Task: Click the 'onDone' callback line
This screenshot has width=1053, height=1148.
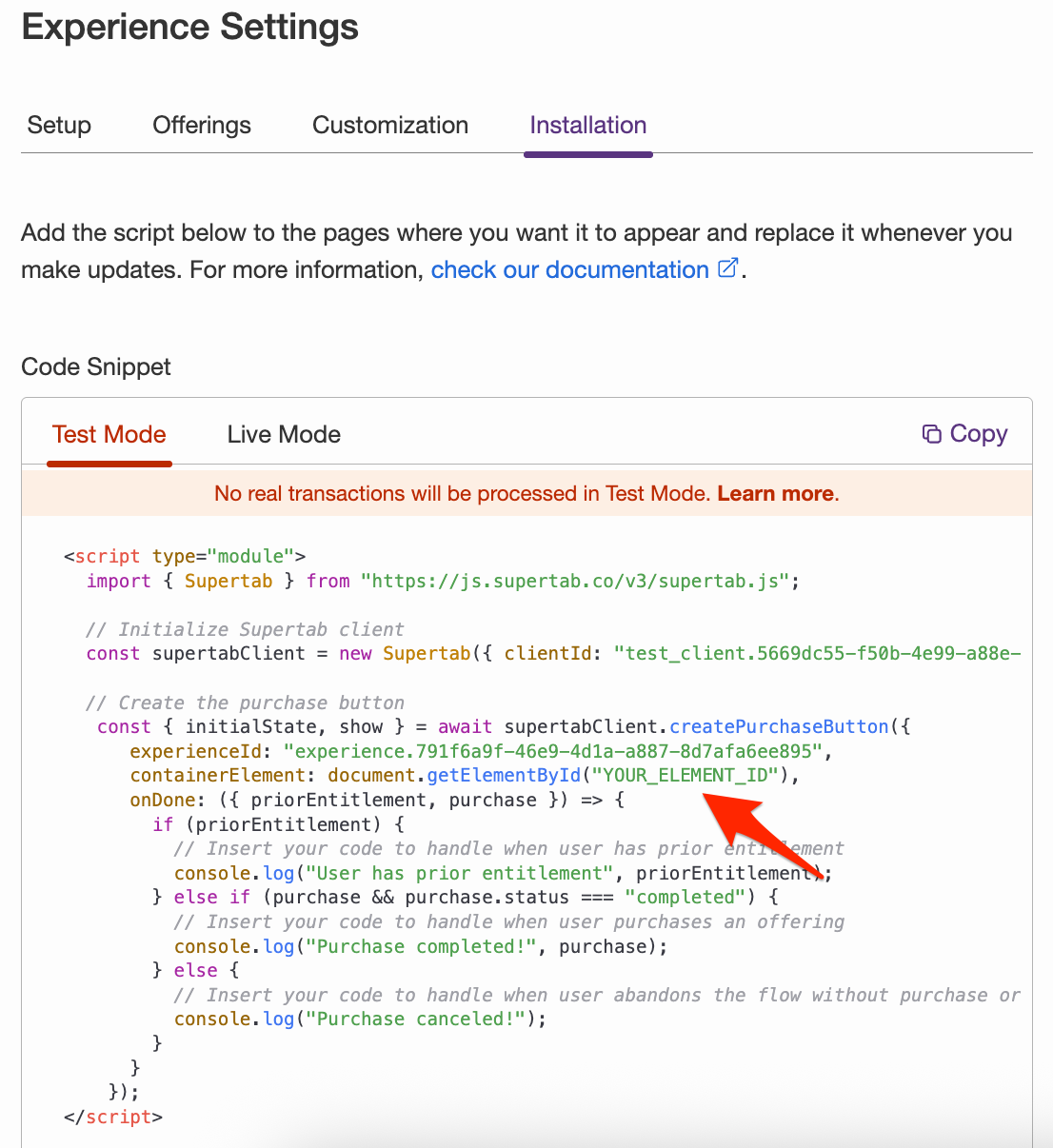Action: tap(377, 800)
